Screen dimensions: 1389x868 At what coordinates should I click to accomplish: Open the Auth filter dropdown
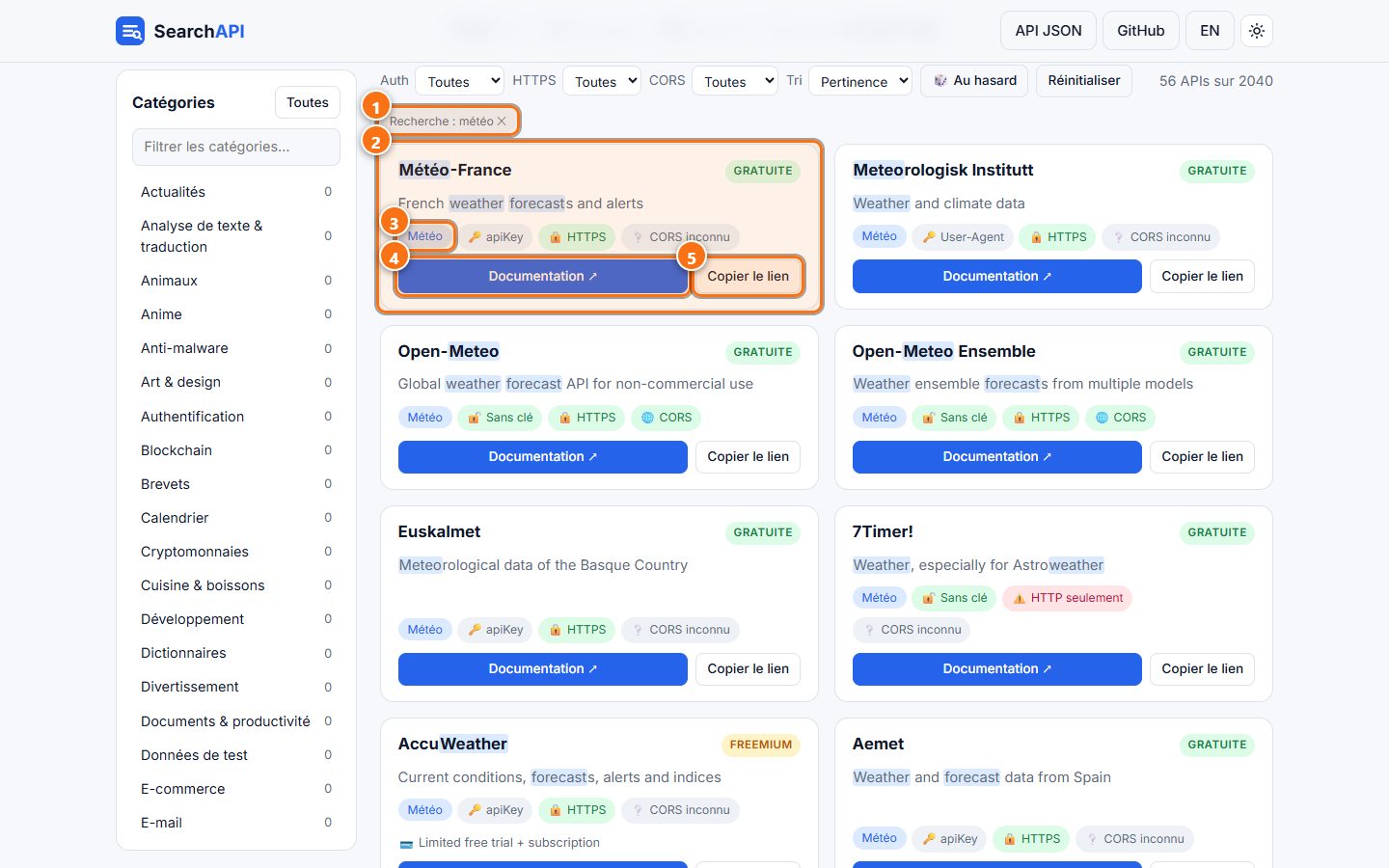[x=459, y=82]
